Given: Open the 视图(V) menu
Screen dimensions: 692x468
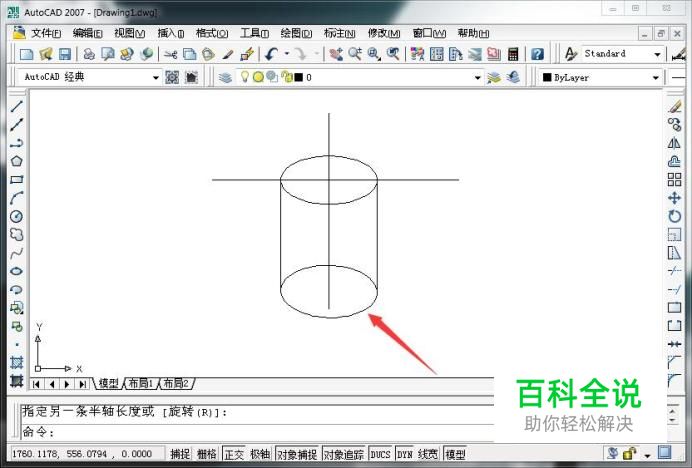Looking at the screenshot, I should [129, 33].
